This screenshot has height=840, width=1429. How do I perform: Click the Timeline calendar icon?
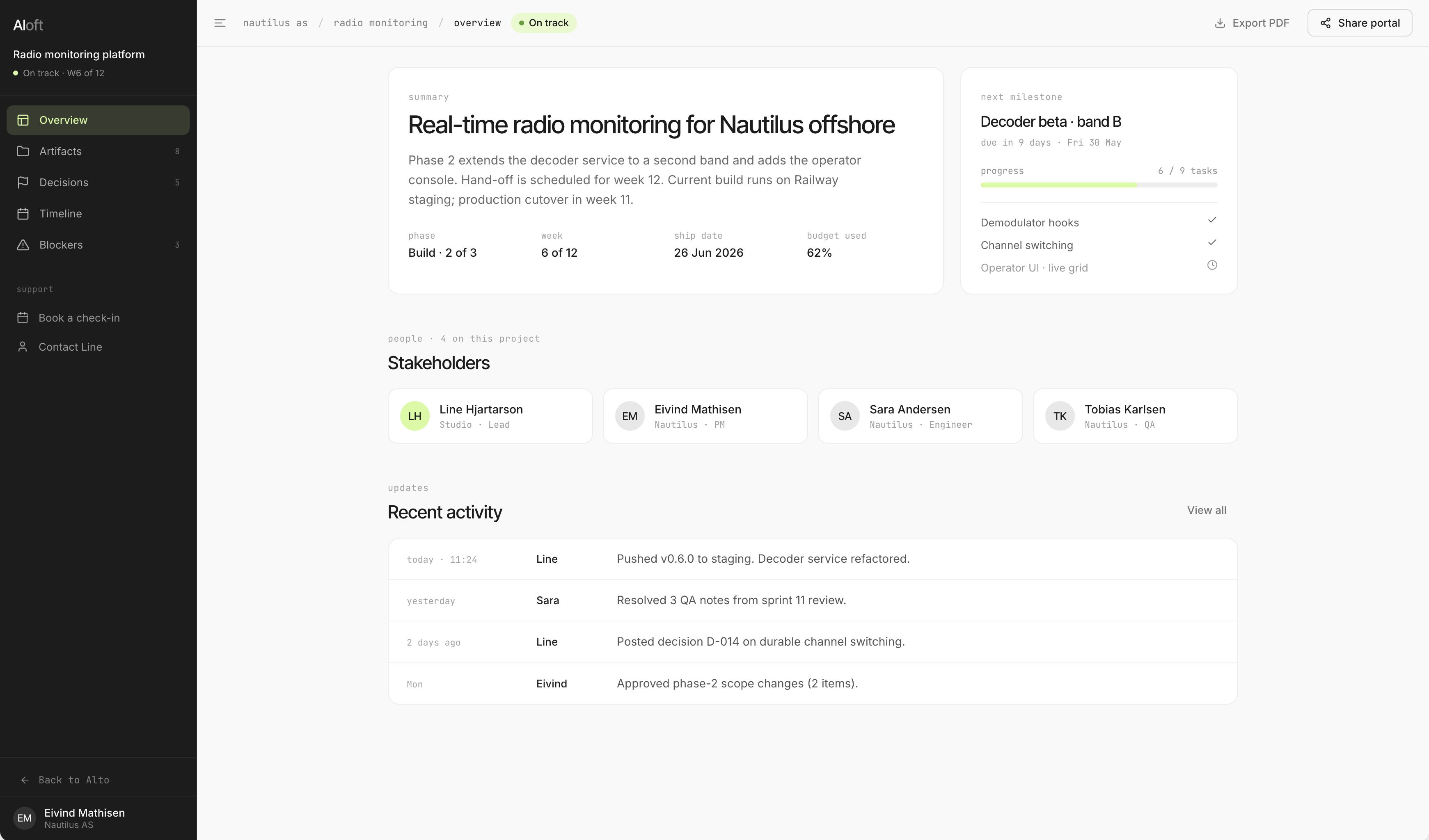(23, 214)
